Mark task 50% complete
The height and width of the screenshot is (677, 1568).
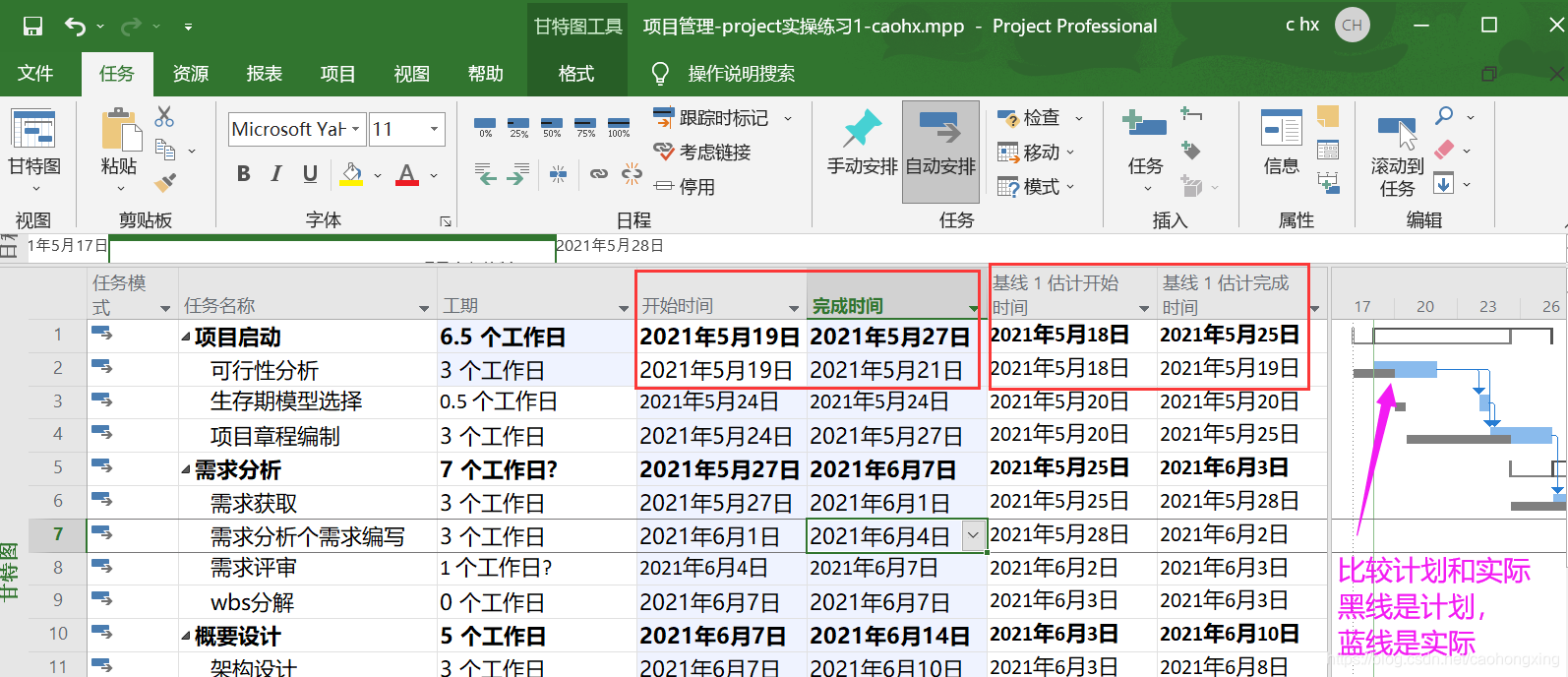click(x=552, y=127)
